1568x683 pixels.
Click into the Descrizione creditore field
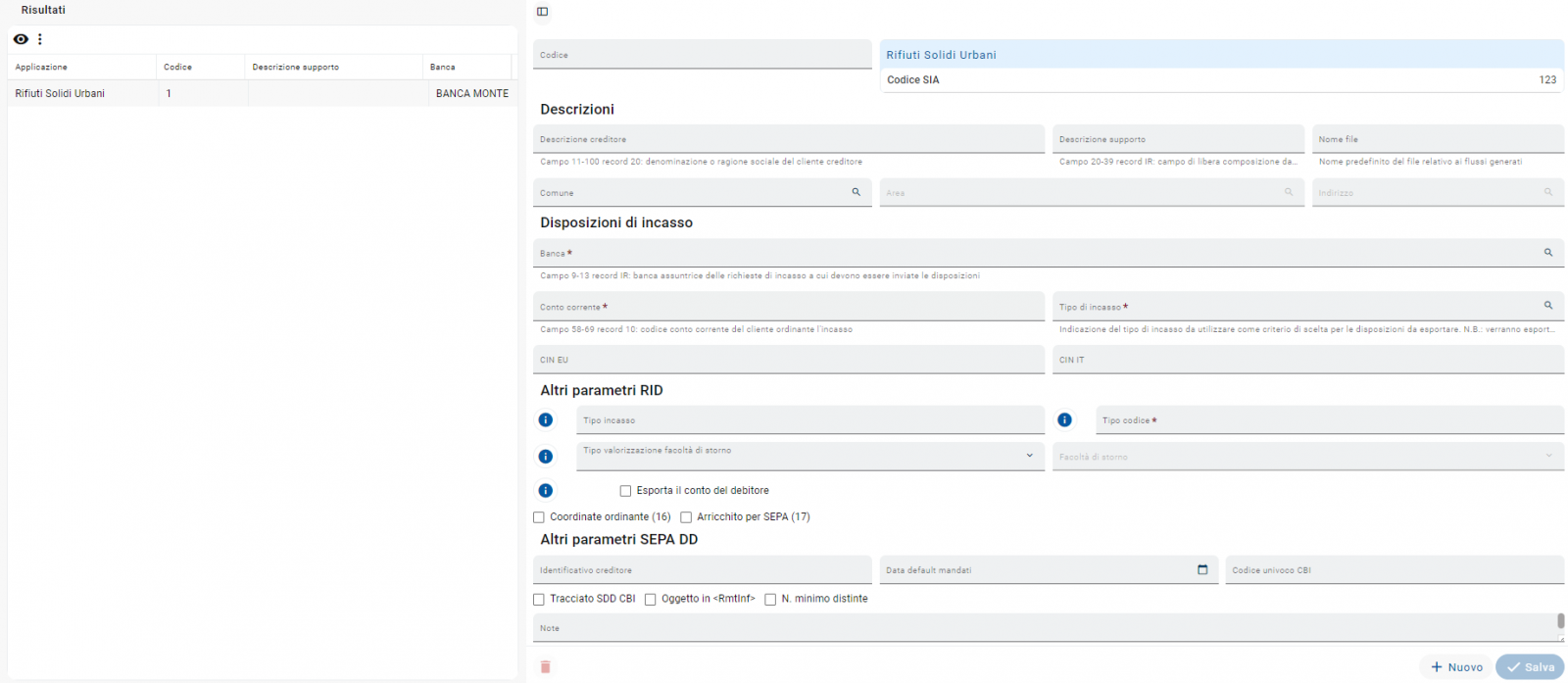788,139
